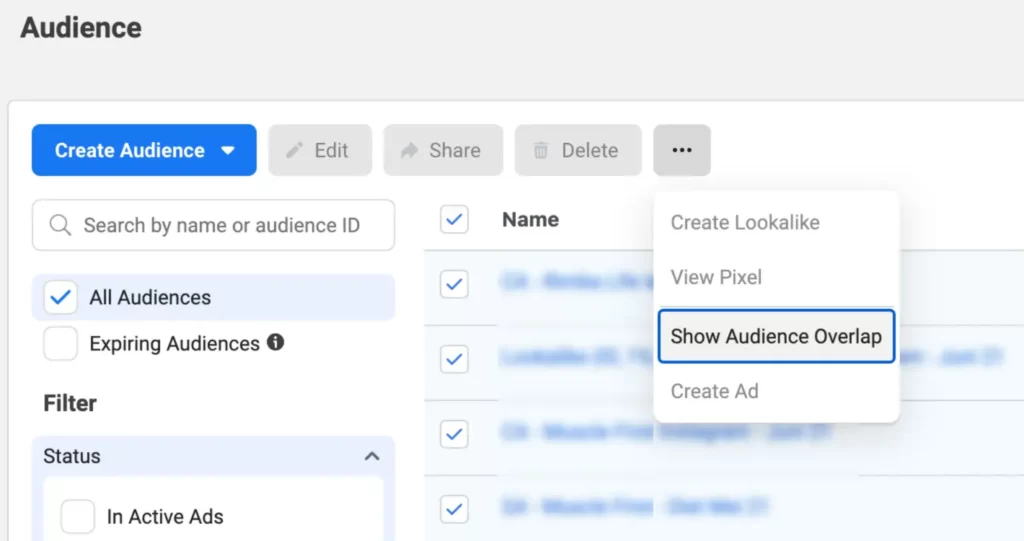This screenshot has height=541, width=1024.
Task: Toggle the select-all checkbox next to Name
Action: pos(454,220)
